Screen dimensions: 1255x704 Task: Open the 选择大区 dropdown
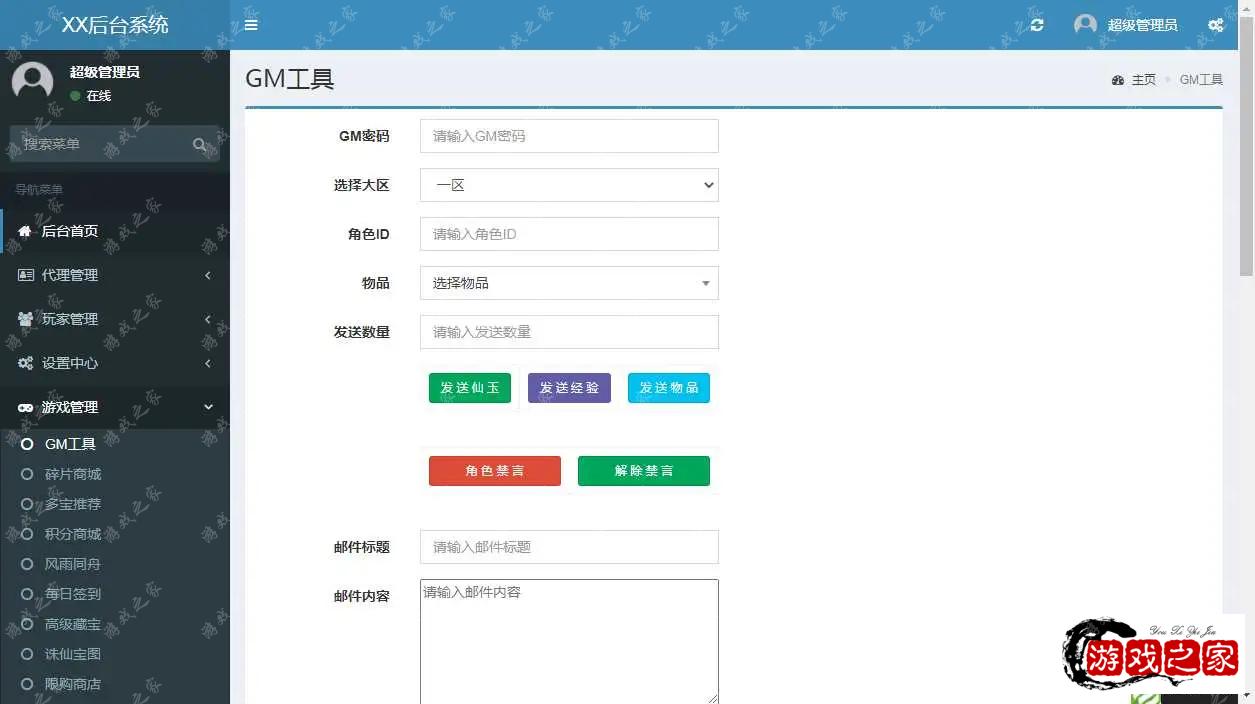pyautogui.click(x=569, y=185)
